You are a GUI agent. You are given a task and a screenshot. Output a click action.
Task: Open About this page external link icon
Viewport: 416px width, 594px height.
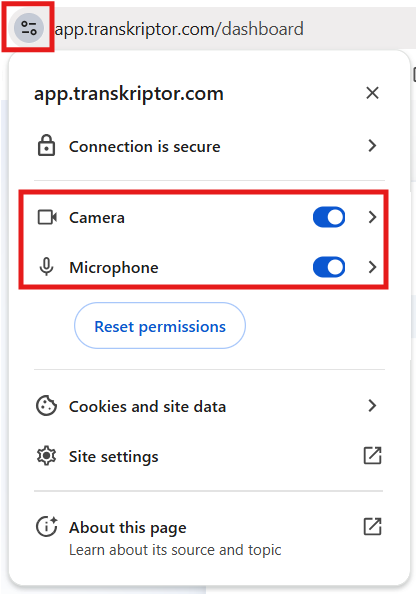point(372,527)
